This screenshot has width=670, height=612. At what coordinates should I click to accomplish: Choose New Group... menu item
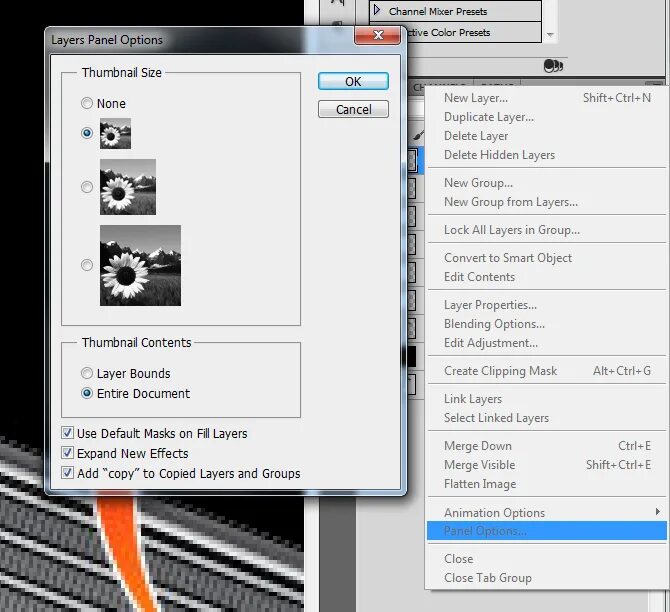pos(547,183)
